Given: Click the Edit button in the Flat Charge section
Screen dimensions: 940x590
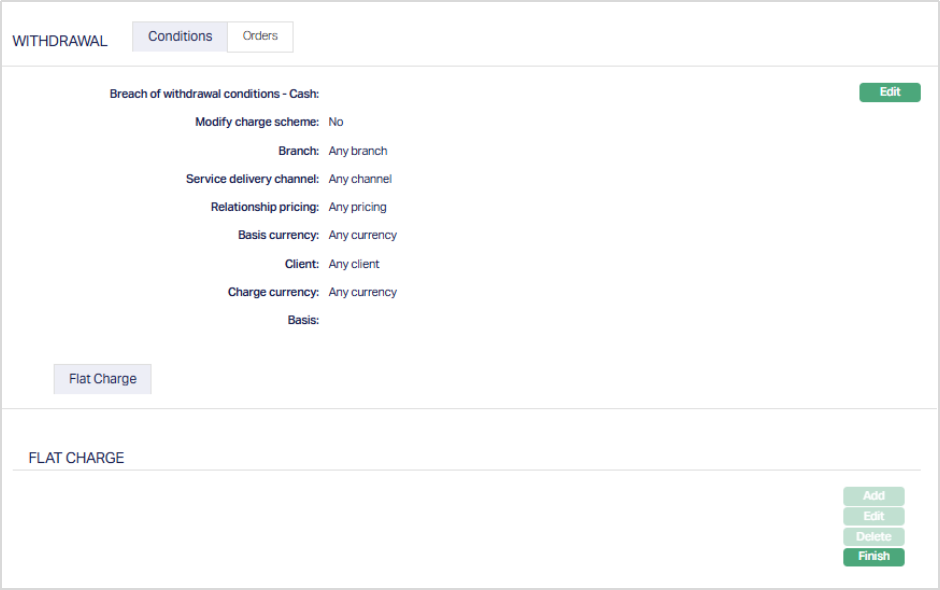Looking at the screenshot, I should tap(873, 517).
